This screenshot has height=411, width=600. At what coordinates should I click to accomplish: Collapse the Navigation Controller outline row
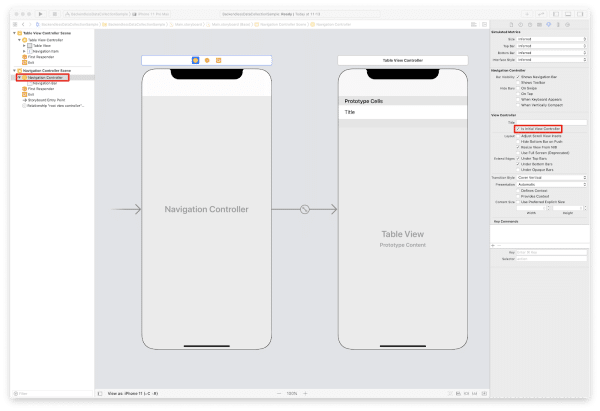(x=20, y=78)
